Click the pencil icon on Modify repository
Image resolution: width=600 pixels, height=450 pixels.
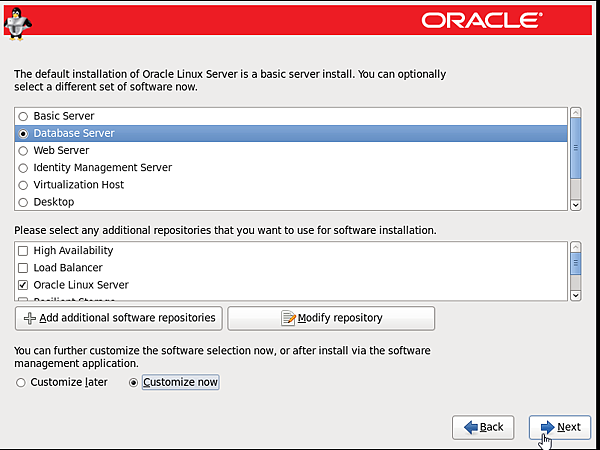coord(289,318)
